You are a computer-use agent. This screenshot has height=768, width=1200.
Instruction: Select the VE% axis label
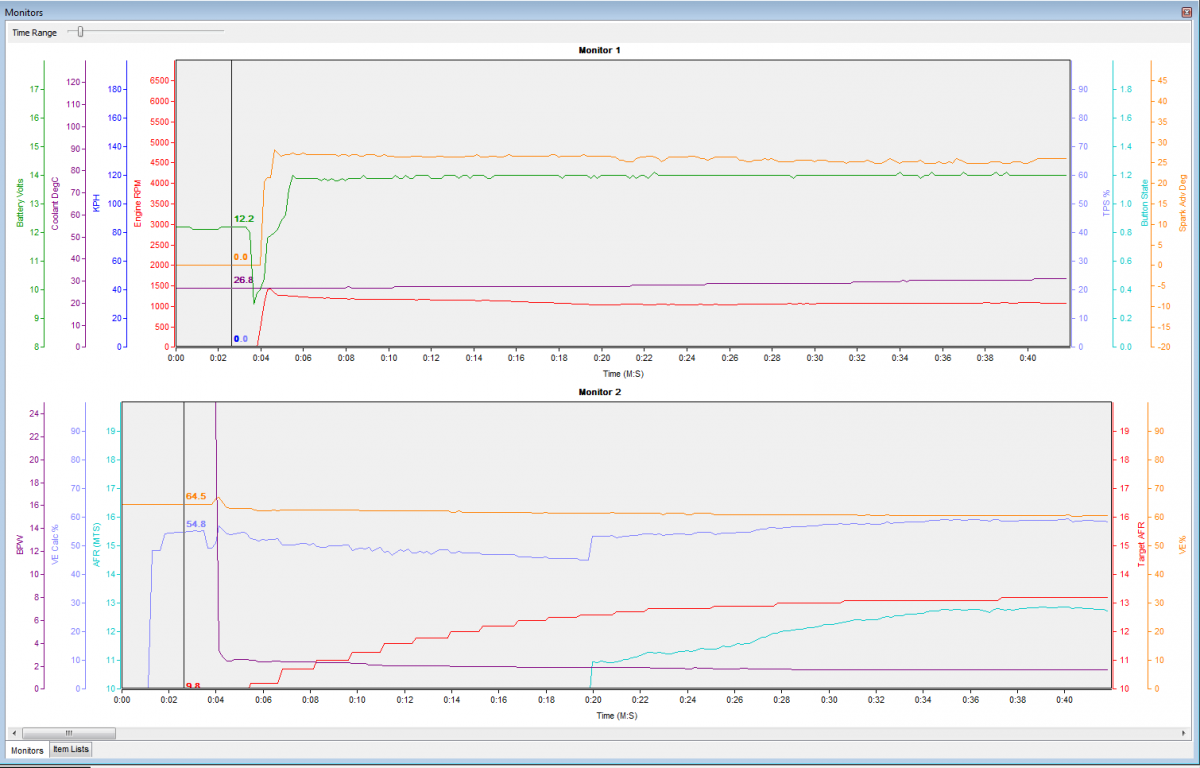[x=1181, y=545]
